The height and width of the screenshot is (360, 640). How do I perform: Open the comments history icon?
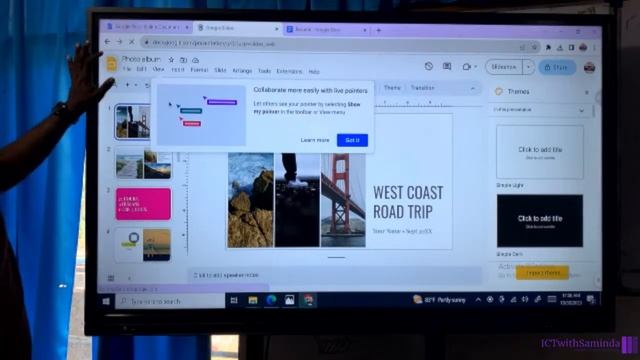click(447, 66)
